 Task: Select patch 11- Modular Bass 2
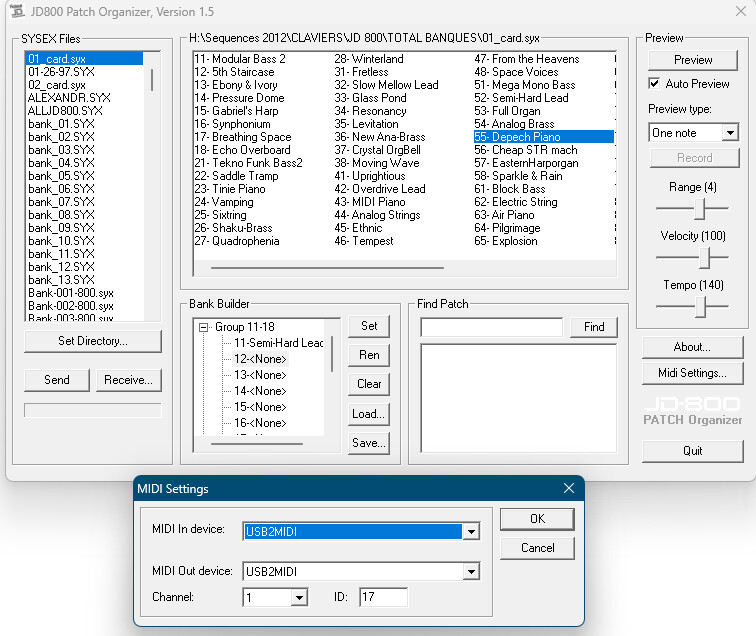coord(240,59)
